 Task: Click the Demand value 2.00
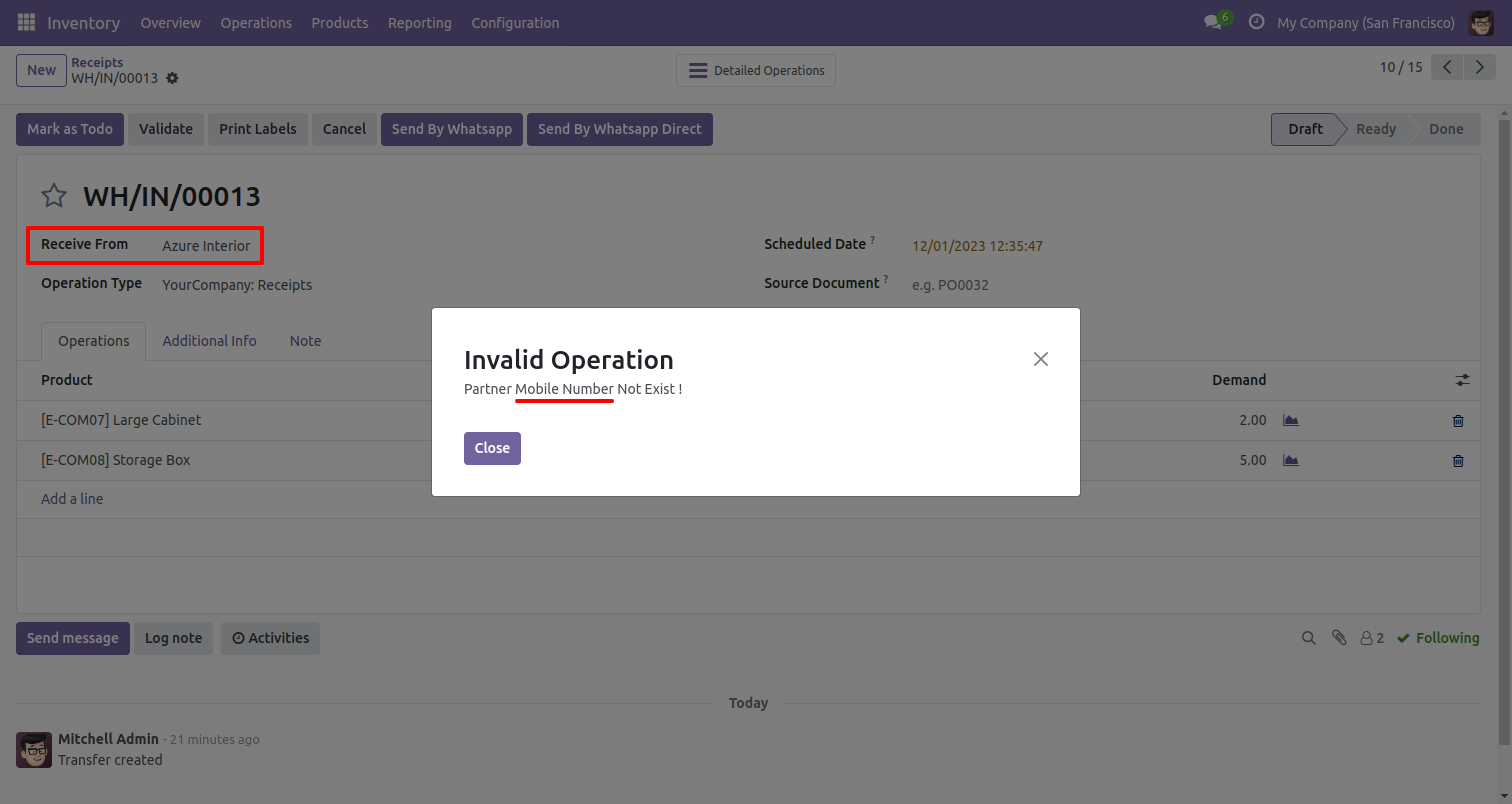pyautogui.click(x=1252, y=420)
